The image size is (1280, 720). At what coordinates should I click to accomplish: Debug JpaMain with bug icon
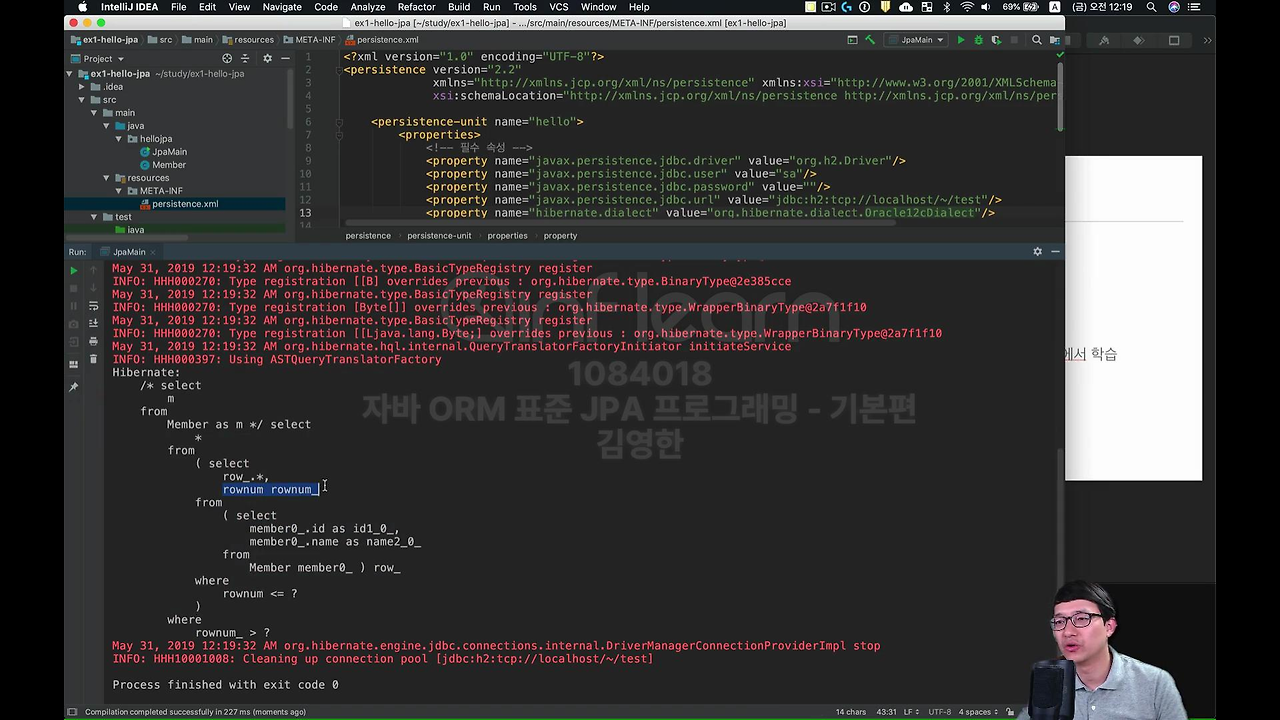tap(979, 40)
